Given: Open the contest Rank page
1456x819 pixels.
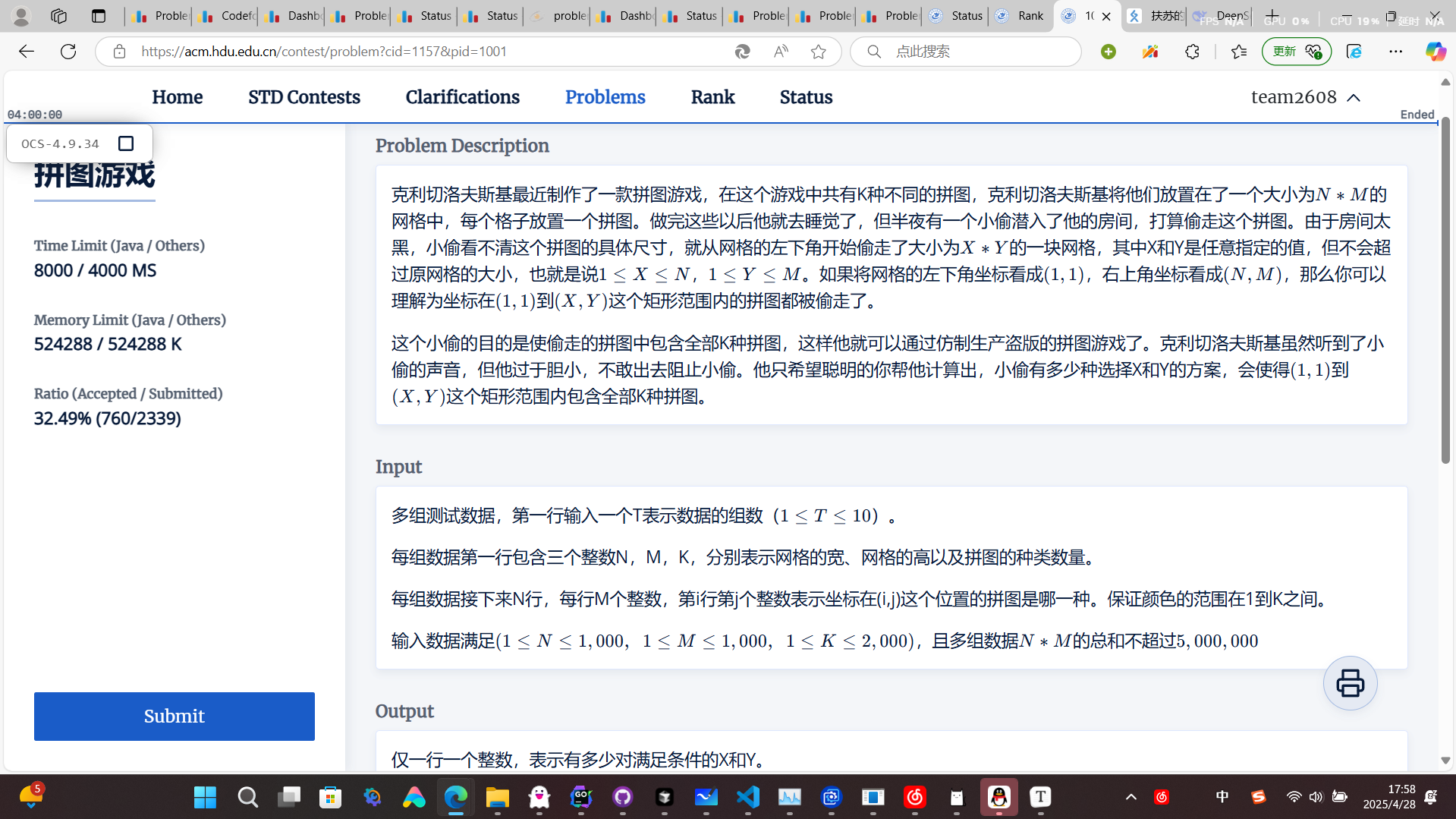Looking at the screenshot, I should pyautogui.click(x=712, y=97).
